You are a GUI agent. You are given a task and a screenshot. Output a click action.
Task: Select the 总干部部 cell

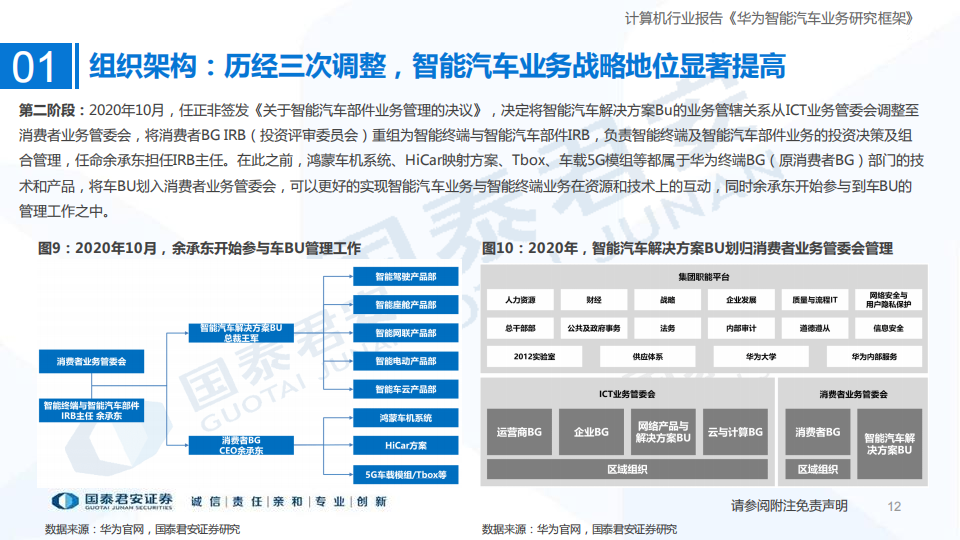point(520,328)
